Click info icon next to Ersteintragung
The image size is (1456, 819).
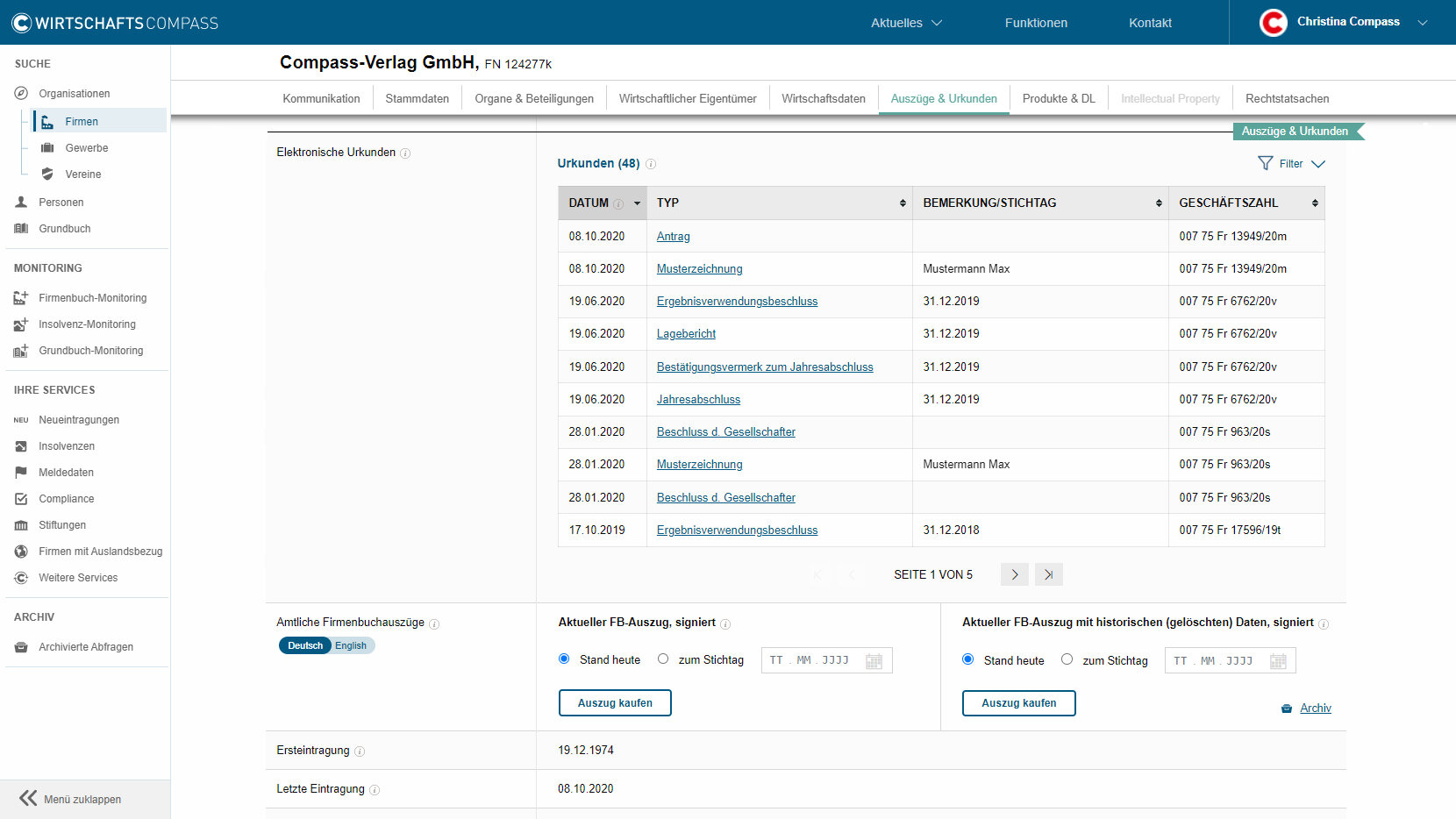click(360, 751)
